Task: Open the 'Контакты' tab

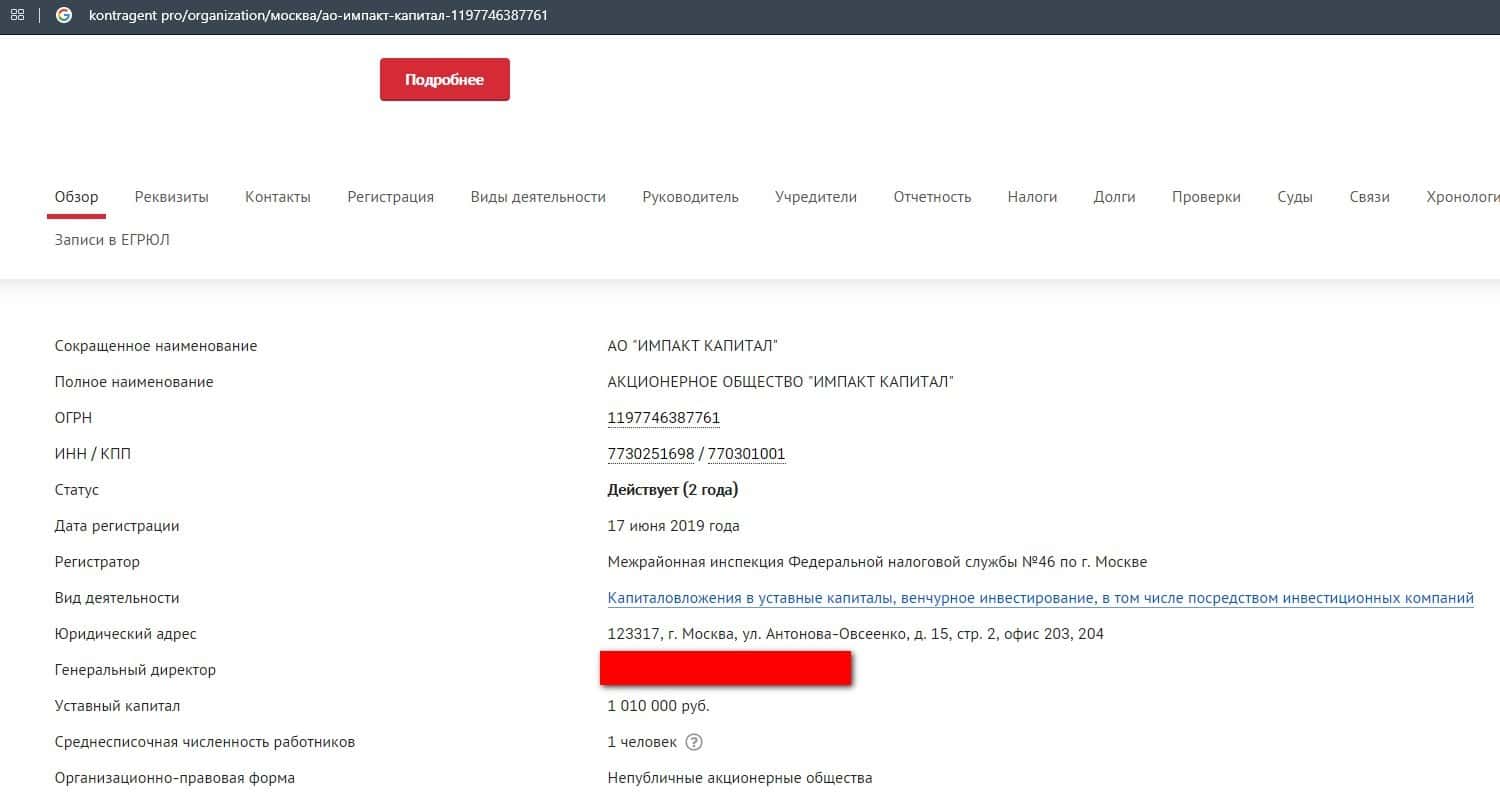Action: [x=278, y=197]
